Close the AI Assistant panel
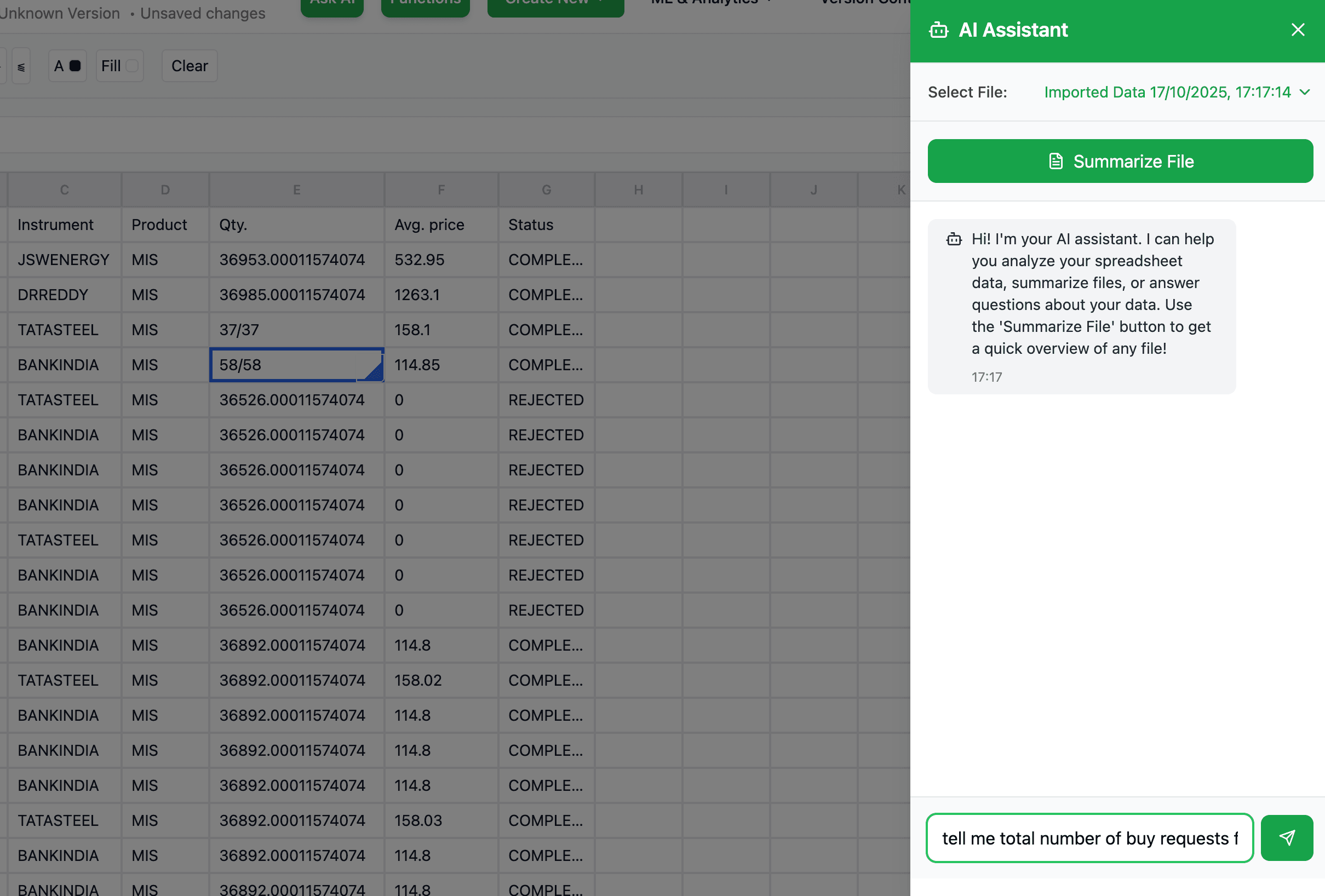Screen dimensions: 1325x896 [x=1298, y=30]
